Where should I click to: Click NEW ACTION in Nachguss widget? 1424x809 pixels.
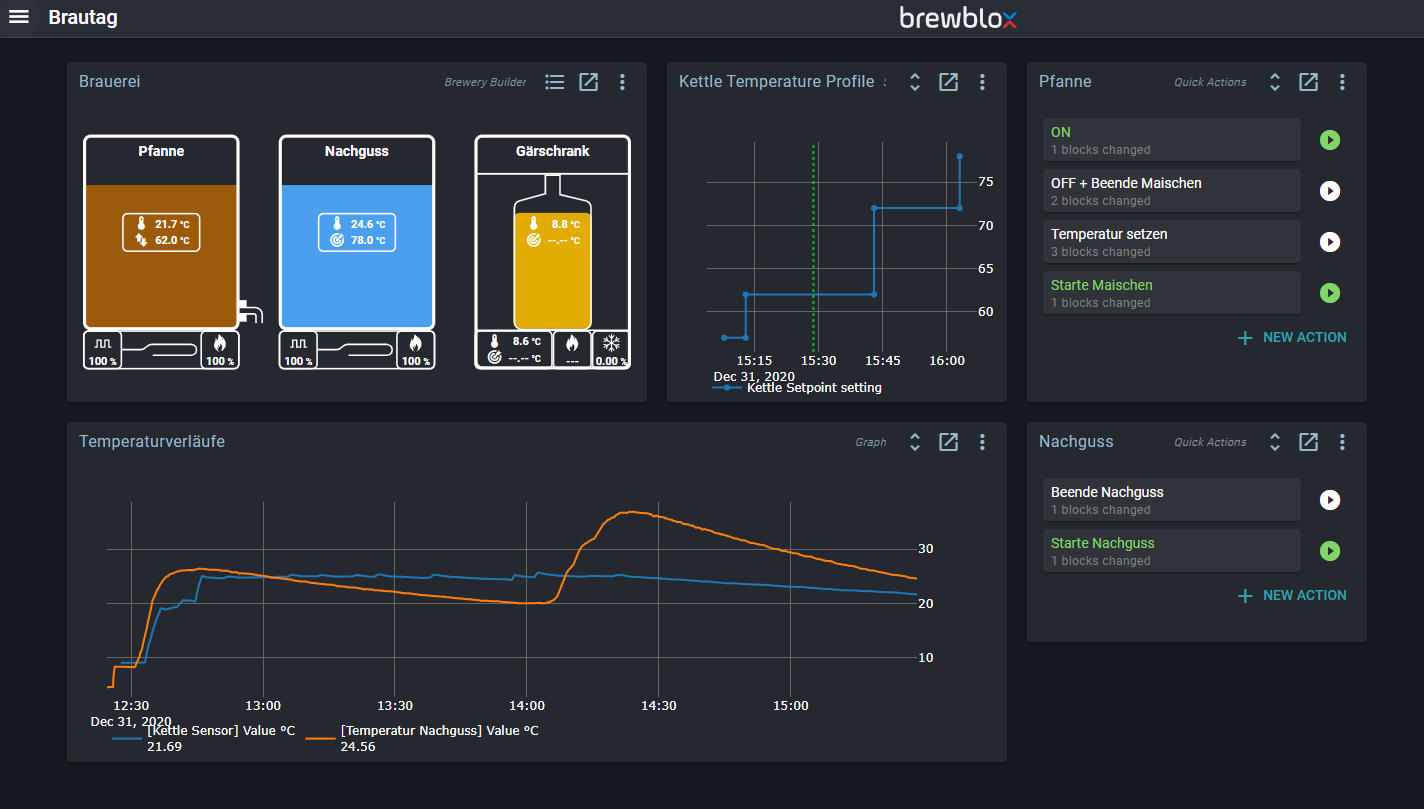pyautogui.click(x=1292, y=596)
